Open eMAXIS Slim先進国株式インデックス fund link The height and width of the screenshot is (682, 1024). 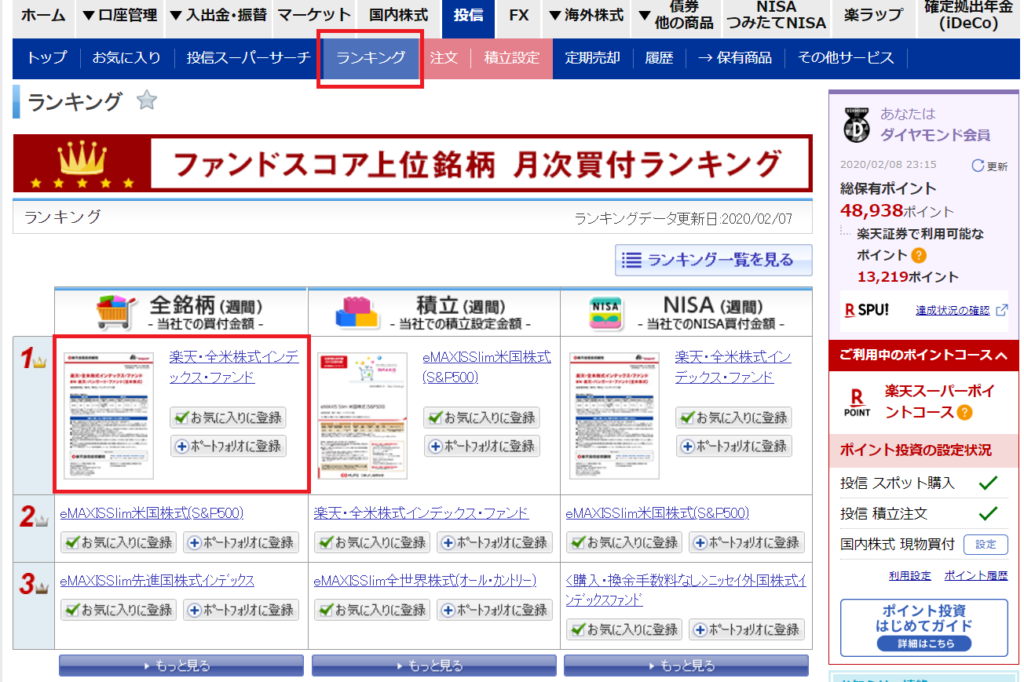[157, 580]
